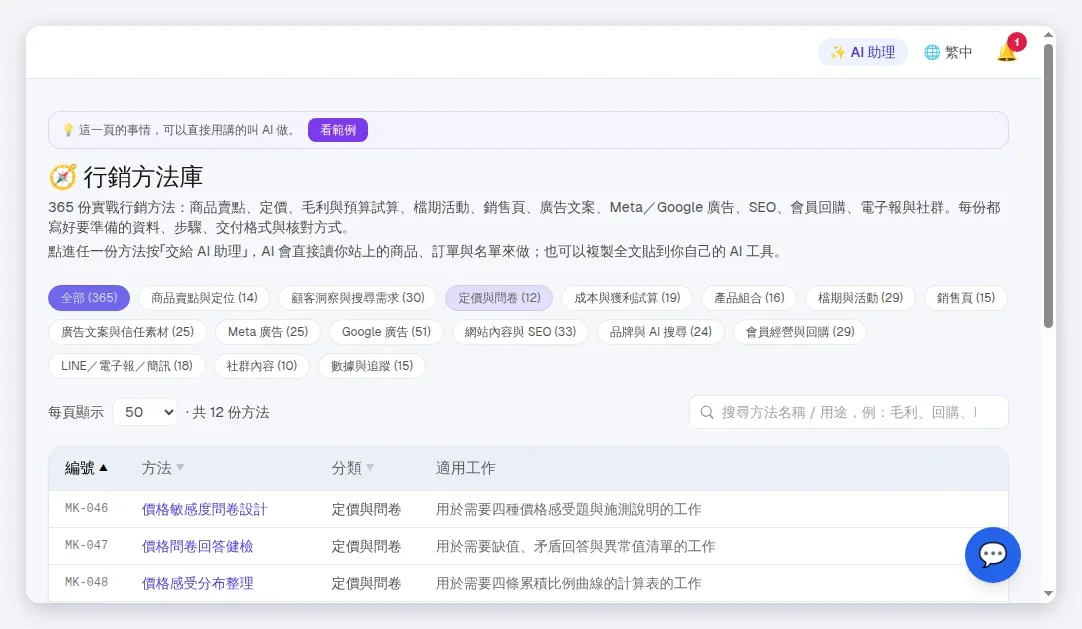
Task: Click the 看範例 button
Action: tap(337, 130)
